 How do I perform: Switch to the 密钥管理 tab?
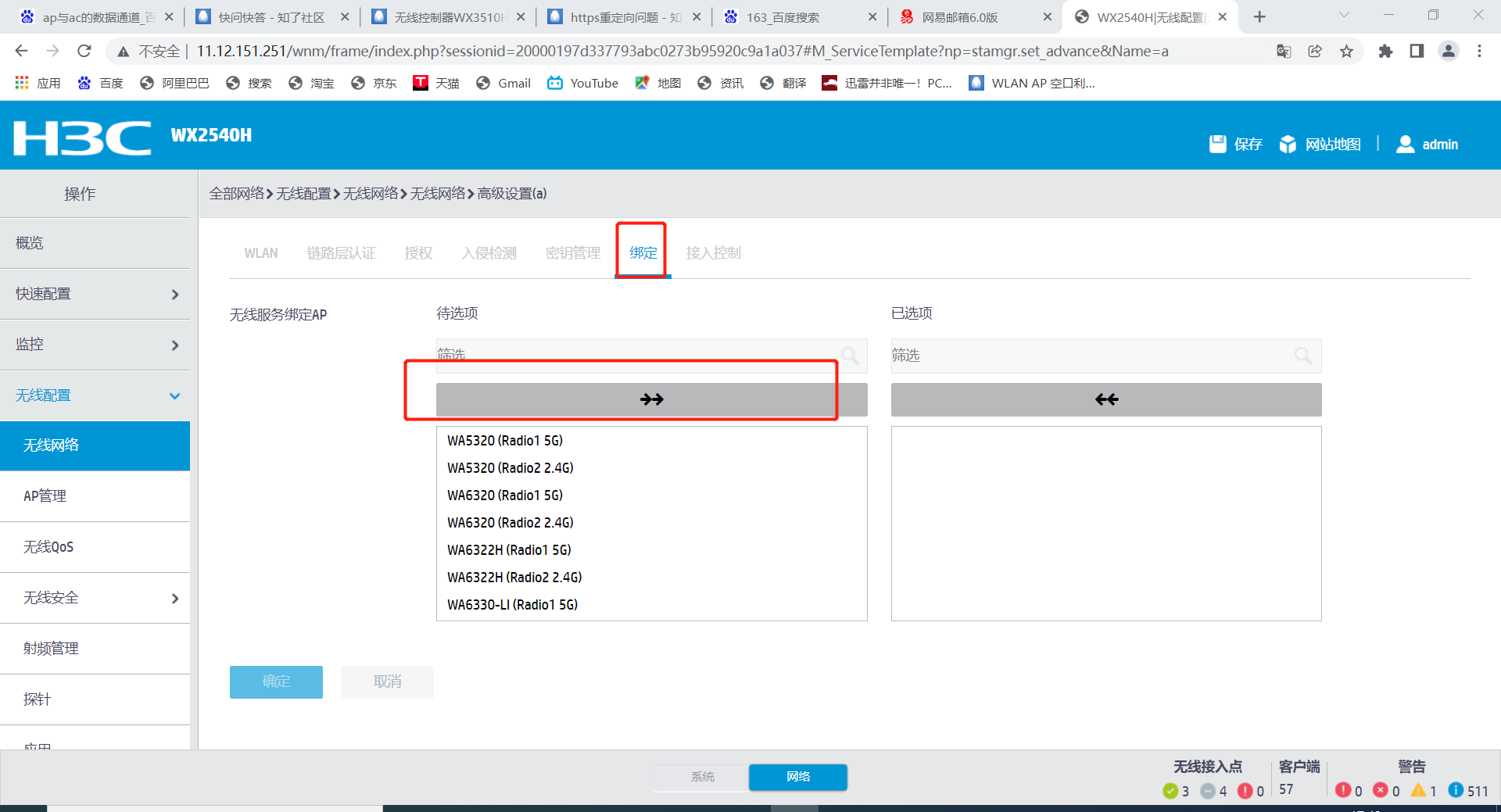coord(573,252)
